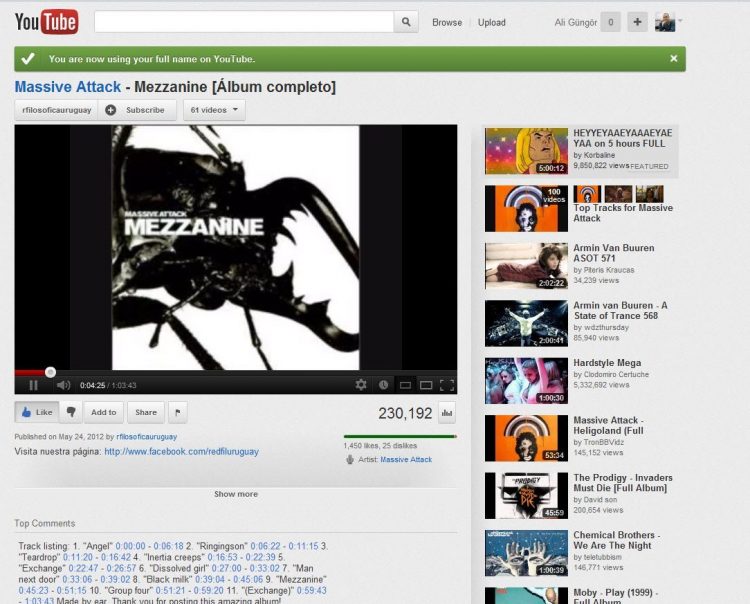Click the Ali Güngör account name

click(x=575, y=22)
